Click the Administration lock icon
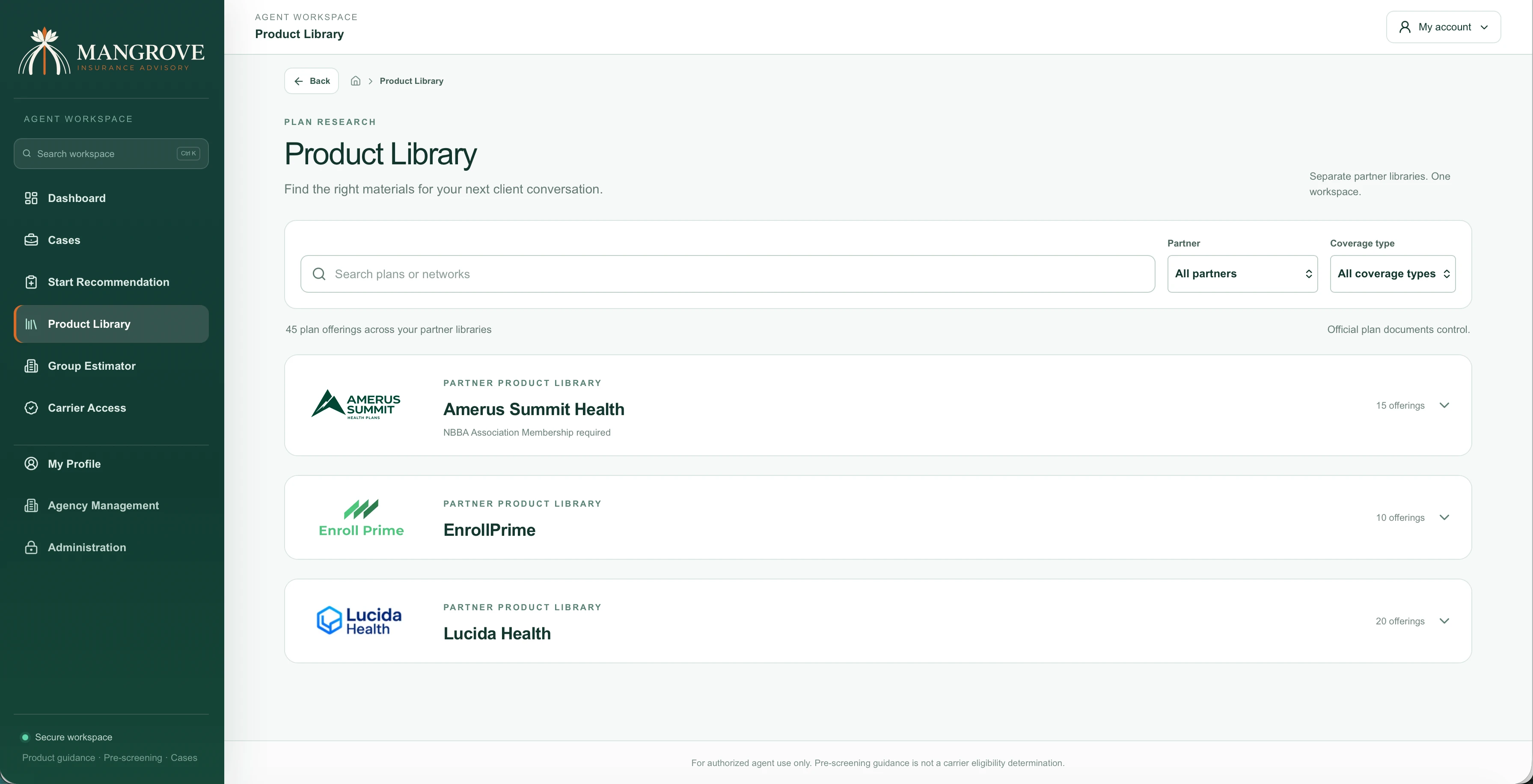This screenshot has width=1533, height=784. (31, 548)
